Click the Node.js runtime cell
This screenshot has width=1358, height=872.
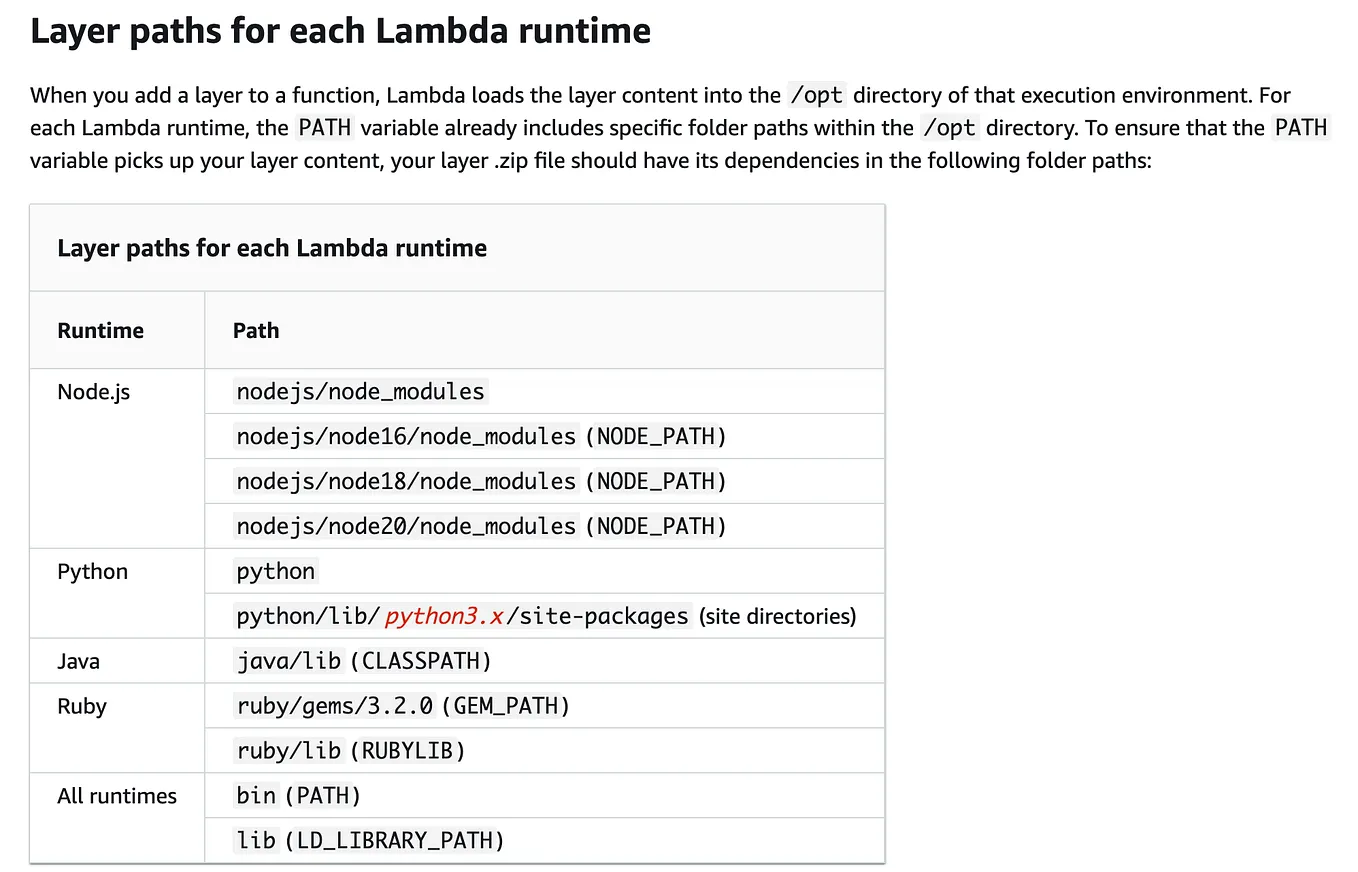93,392
